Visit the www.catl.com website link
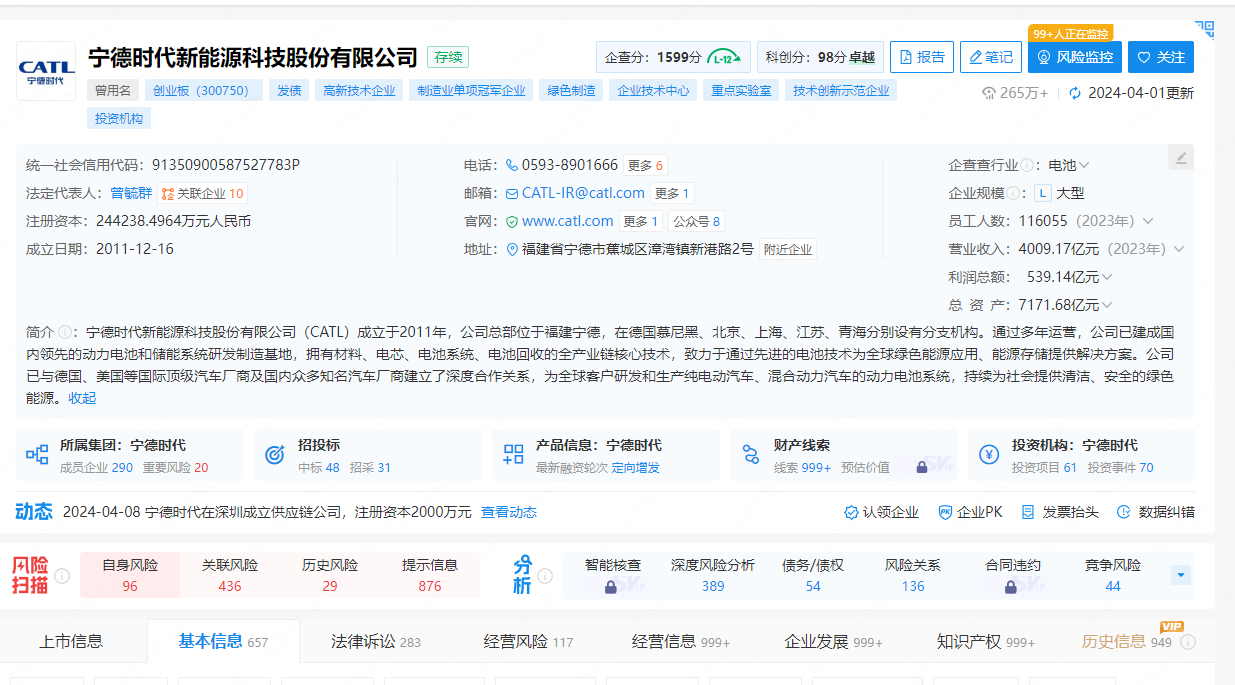This screenshot has height=685, width=1235. (567, 221)
